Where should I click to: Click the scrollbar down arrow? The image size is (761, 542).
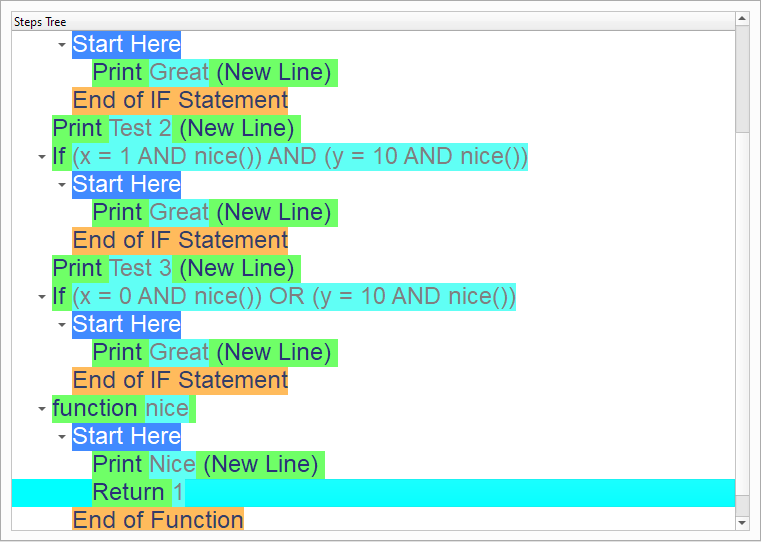click(x=742, y=522)
